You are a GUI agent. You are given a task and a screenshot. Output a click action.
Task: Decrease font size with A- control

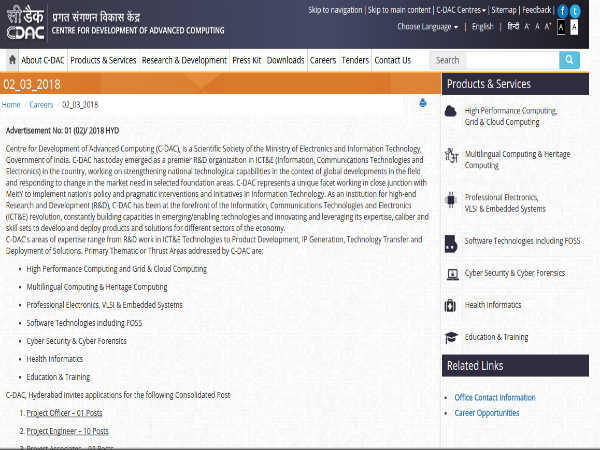(527, 27)
